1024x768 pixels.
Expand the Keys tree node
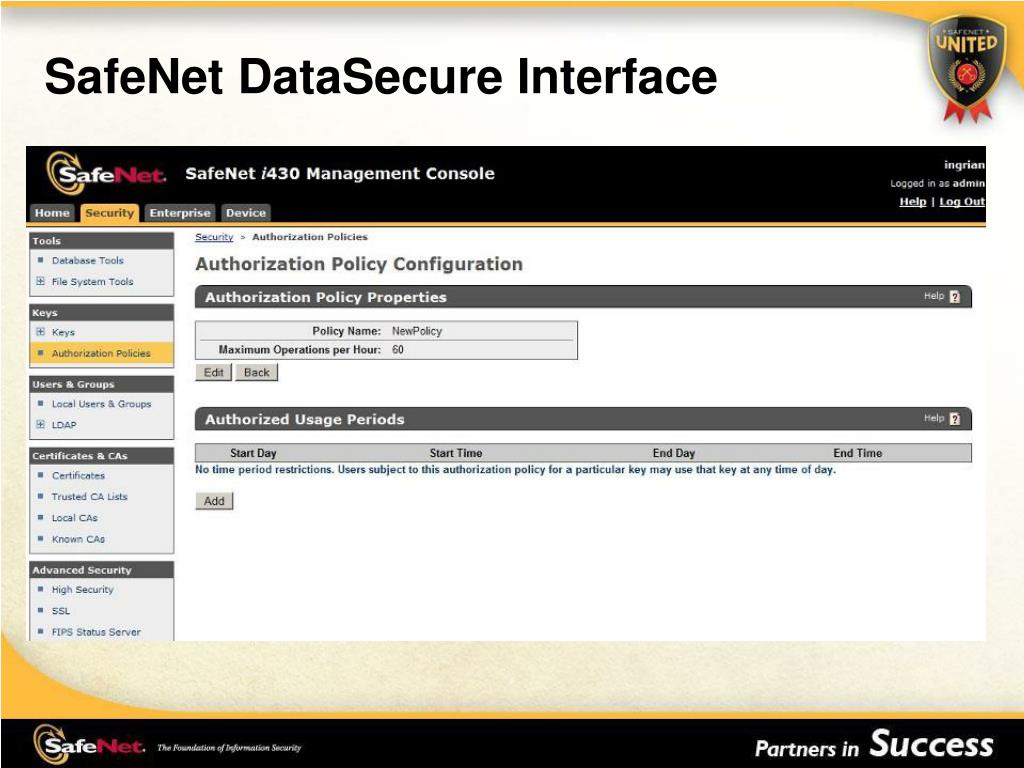coord(40,332)
